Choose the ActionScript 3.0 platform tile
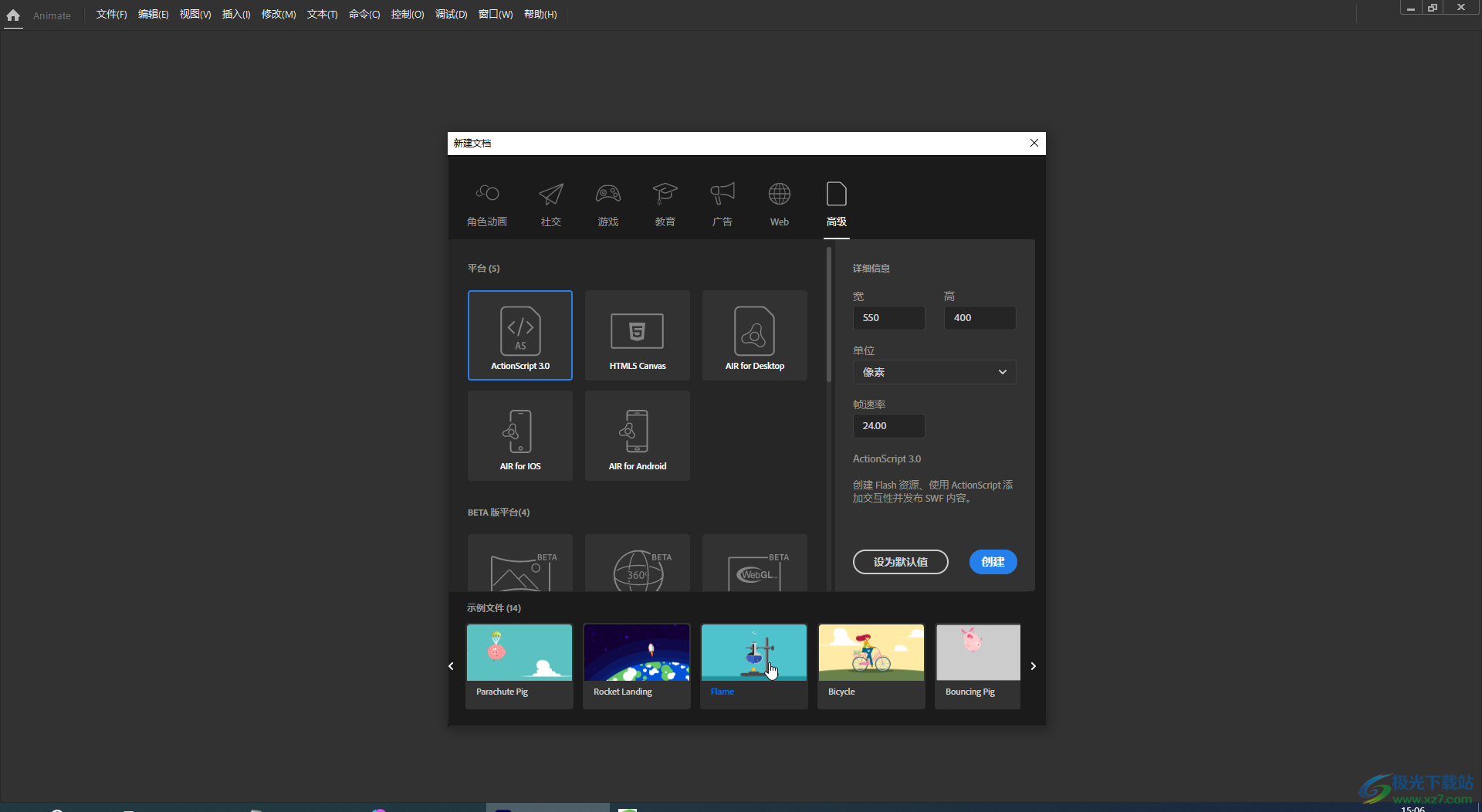Image resolution: width=1482 pixels, height=812 pixels. 520,335
